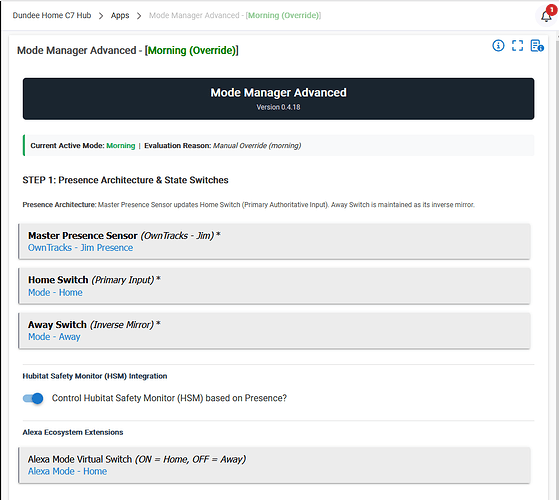Click the chevron after Apps breadcrumb
This screenshot has width=559, height=500.
coord(139,16)
